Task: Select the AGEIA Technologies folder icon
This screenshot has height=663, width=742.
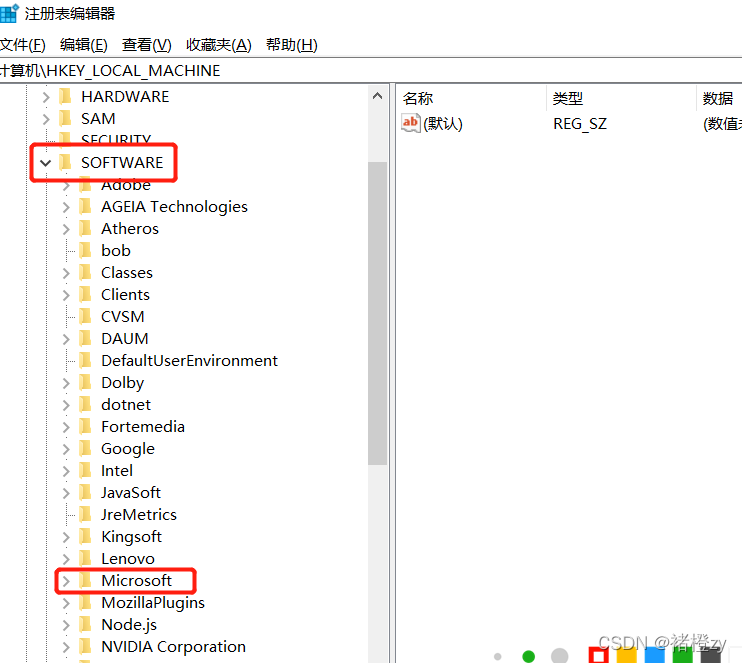Action: [85, 206]
